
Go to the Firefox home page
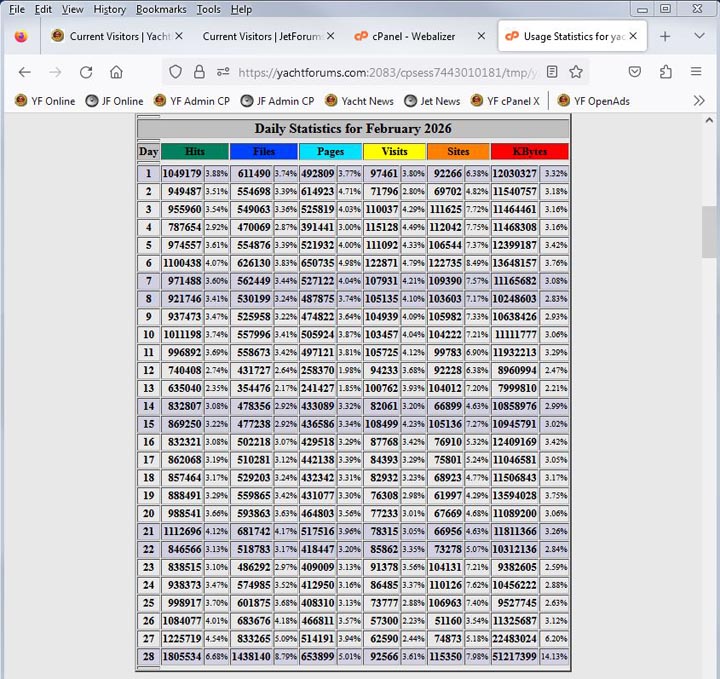(116, 72)
